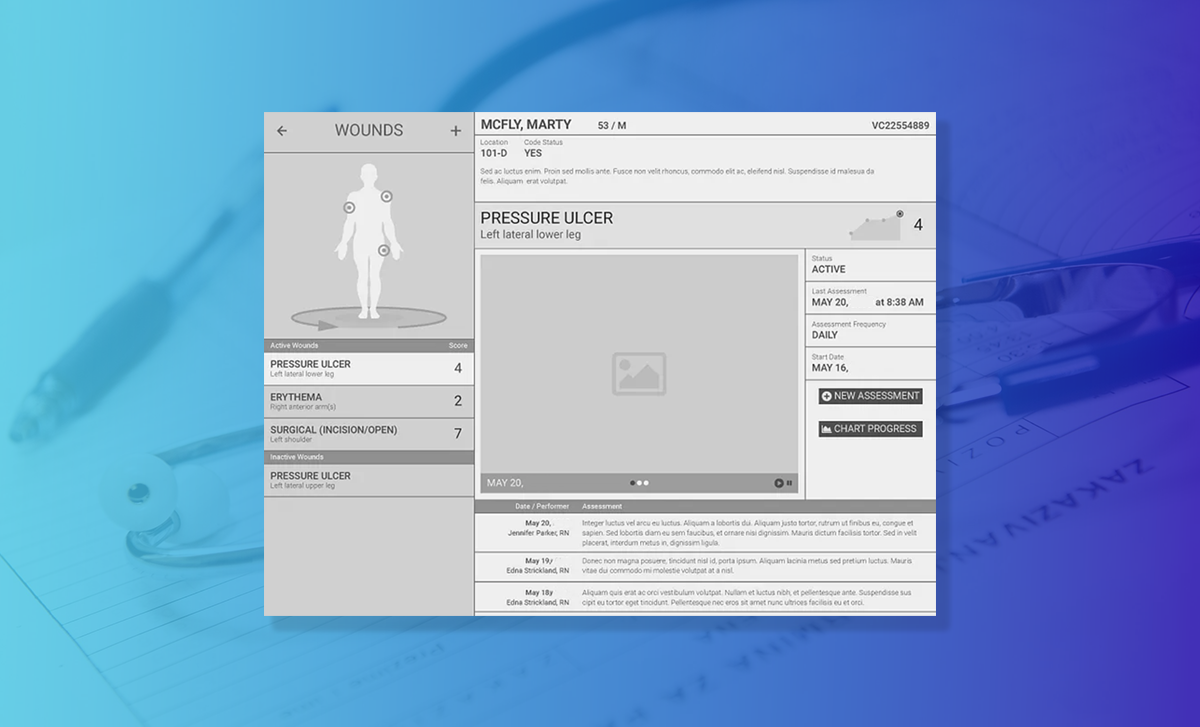Show the second photo via the slideshow dot
The height and width of the screenshot is (727, 1200).
pyautogui.click(x=639, y=483)
